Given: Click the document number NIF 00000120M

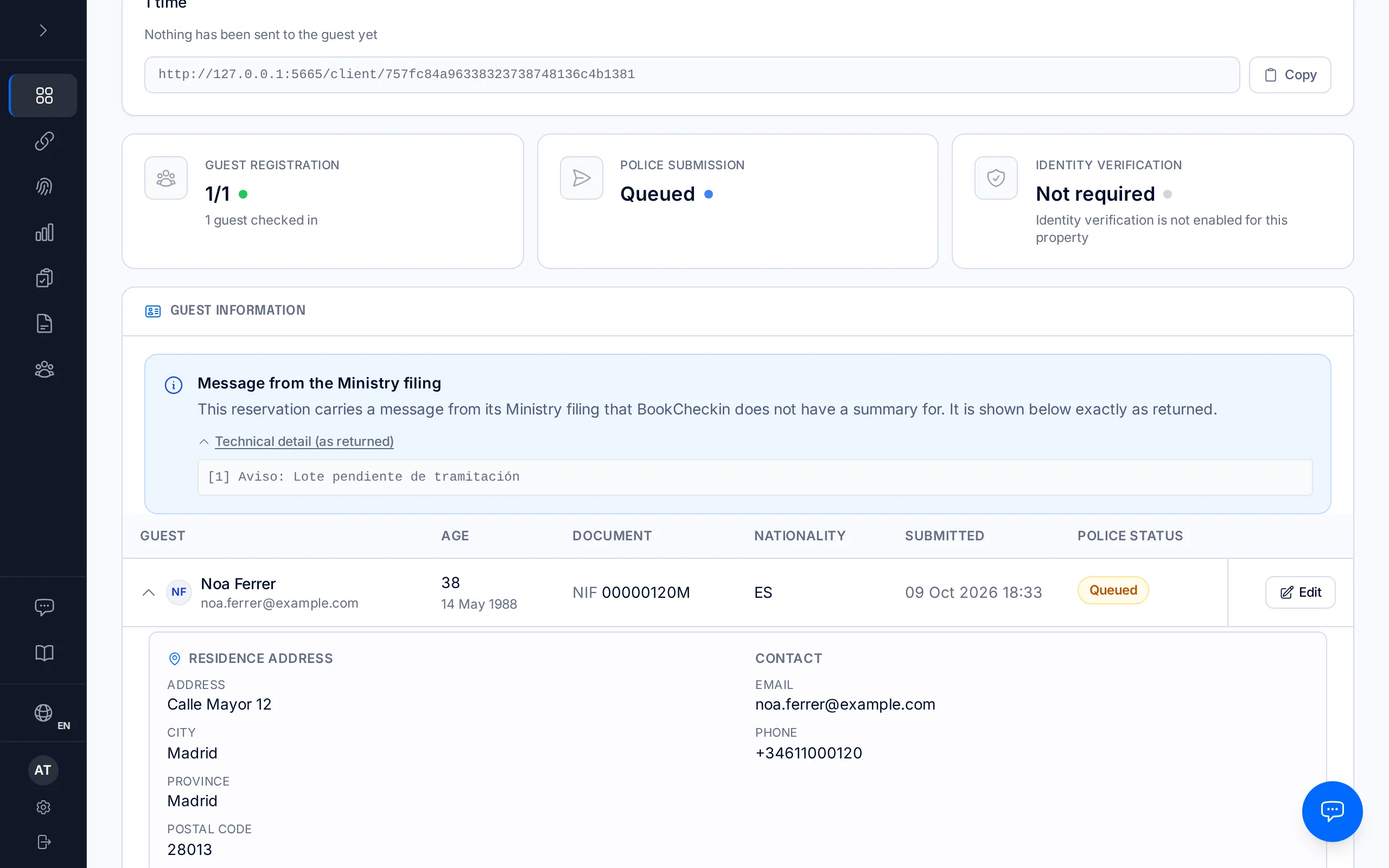Looking at the screenshot, I should pos(631,592).
